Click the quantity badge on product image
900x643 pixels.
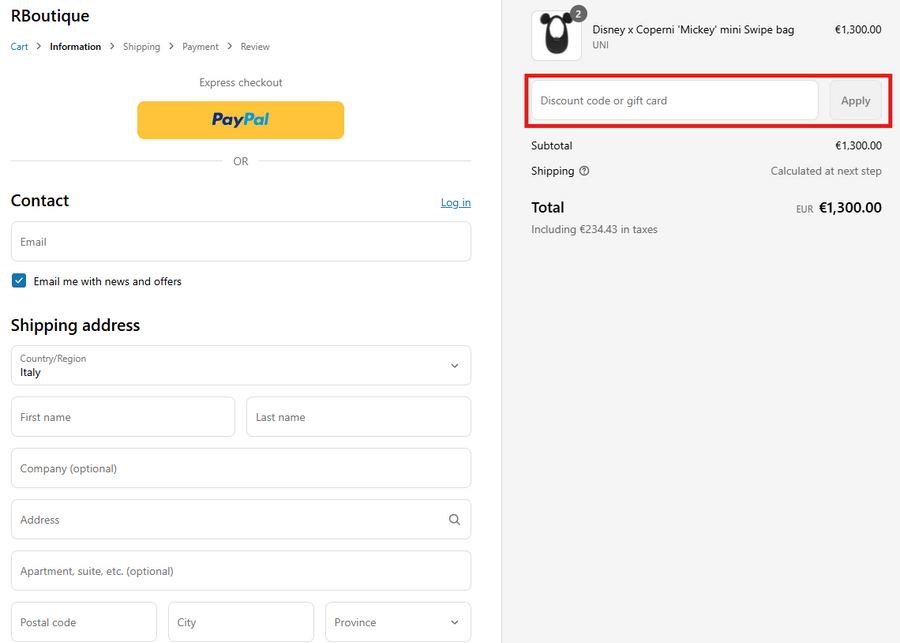click(x=578, y=14)
